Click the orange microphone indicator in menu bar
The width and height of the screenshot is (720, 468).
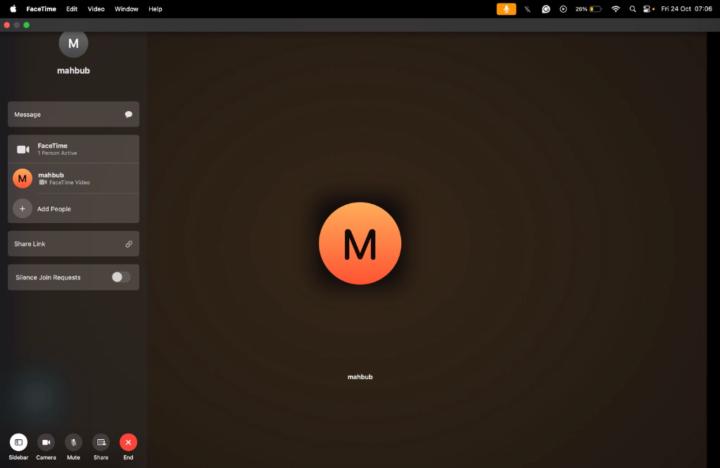(x=506, y=8)
